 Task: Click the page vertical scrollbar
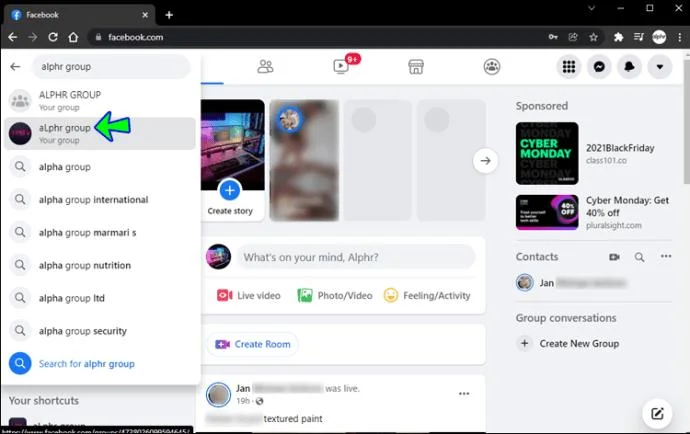click(x=686, y=119)
